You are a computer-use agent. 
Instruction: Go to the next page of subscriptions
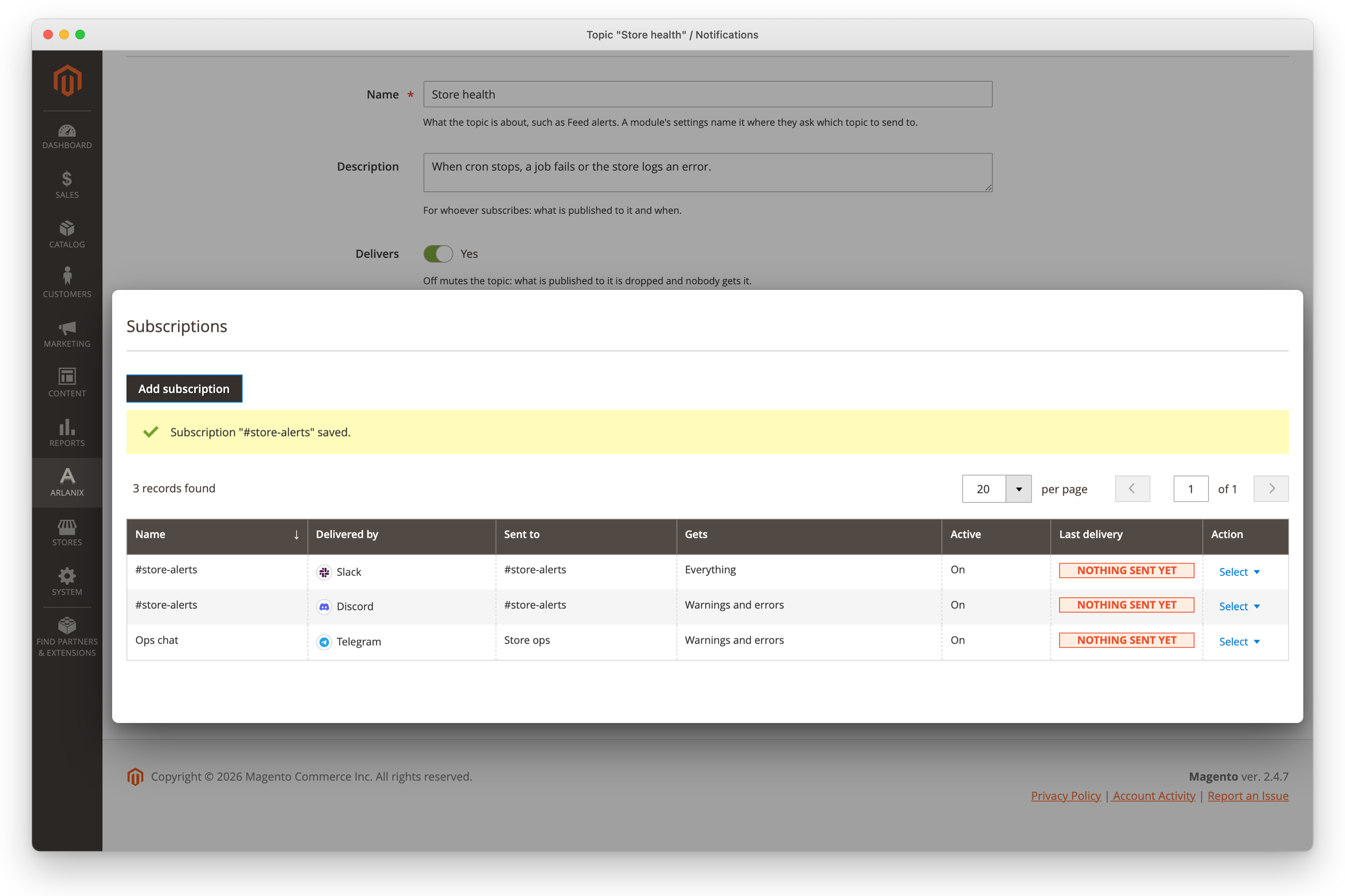(x=1271, y=489)
